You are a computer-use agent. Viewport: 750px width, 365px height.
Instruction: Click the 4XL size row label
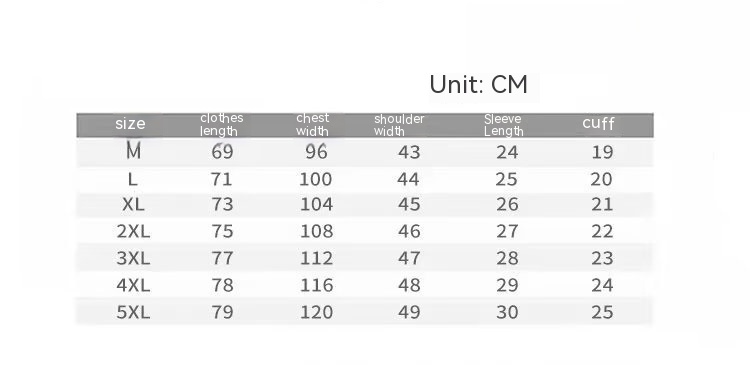pos(133,286)
